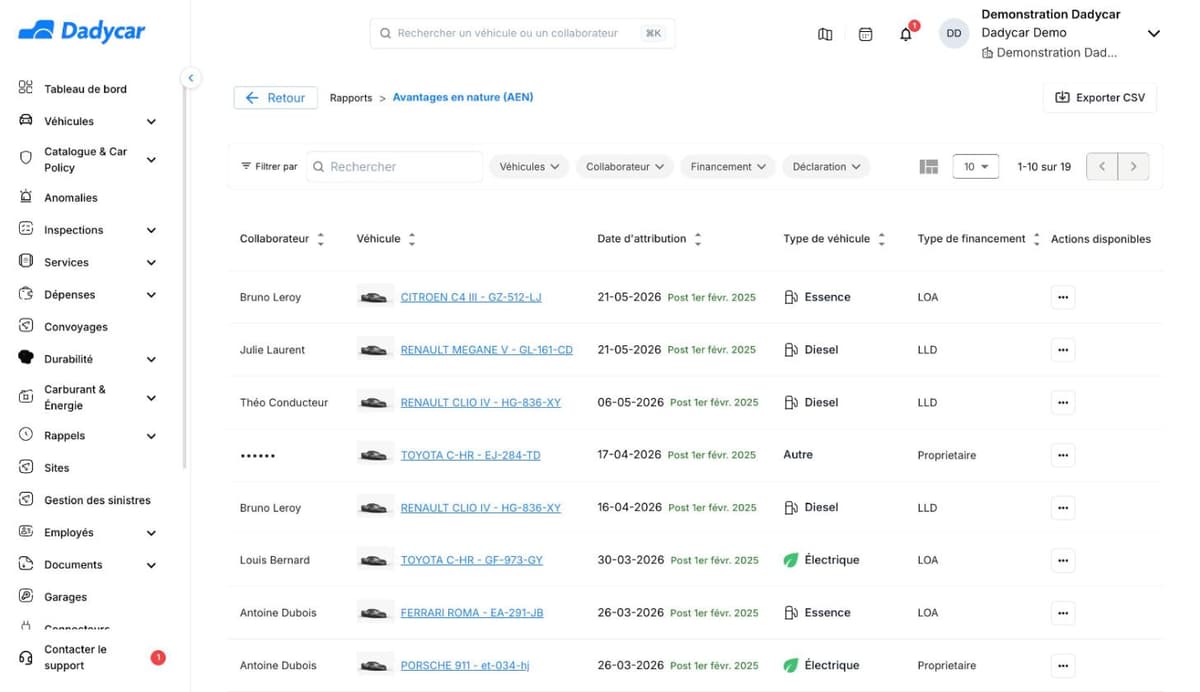Expand the Employés sidebar menu

coord(151,533)
